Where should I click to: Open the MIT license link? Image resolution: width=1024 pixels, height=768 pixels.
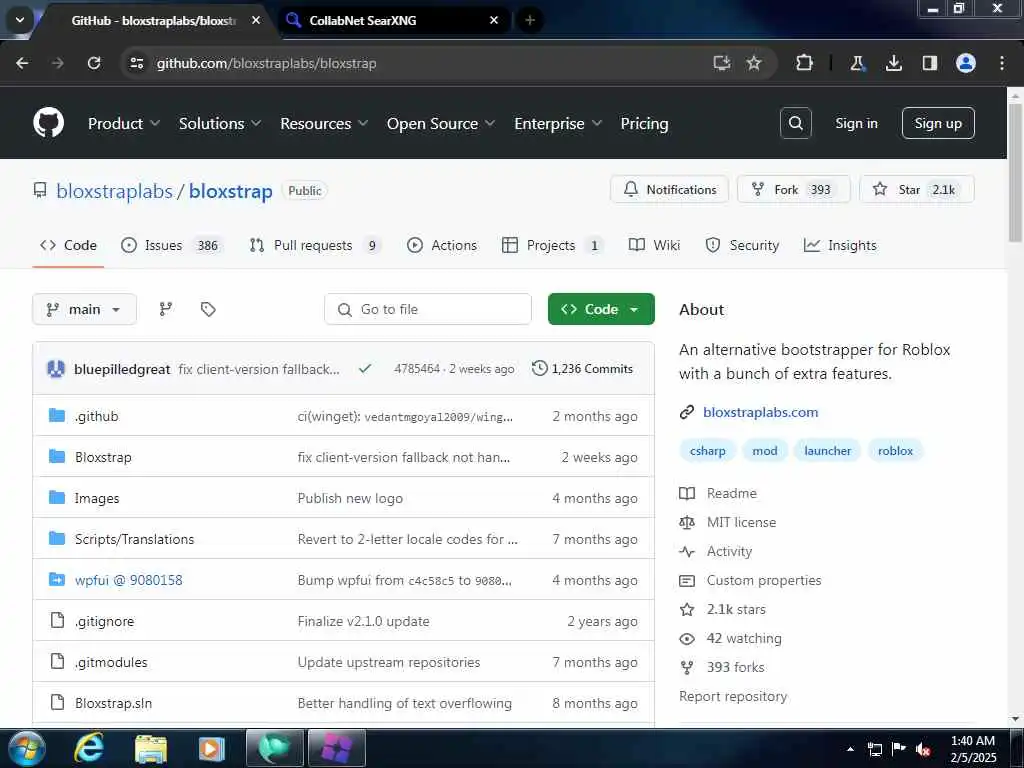(x=741, y=522)
